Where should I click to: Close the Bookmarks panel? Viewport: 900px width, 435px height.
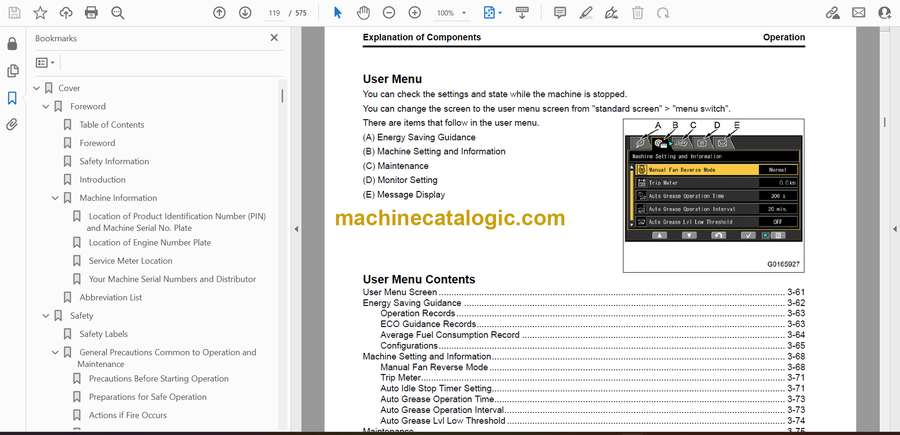(274, 38)
